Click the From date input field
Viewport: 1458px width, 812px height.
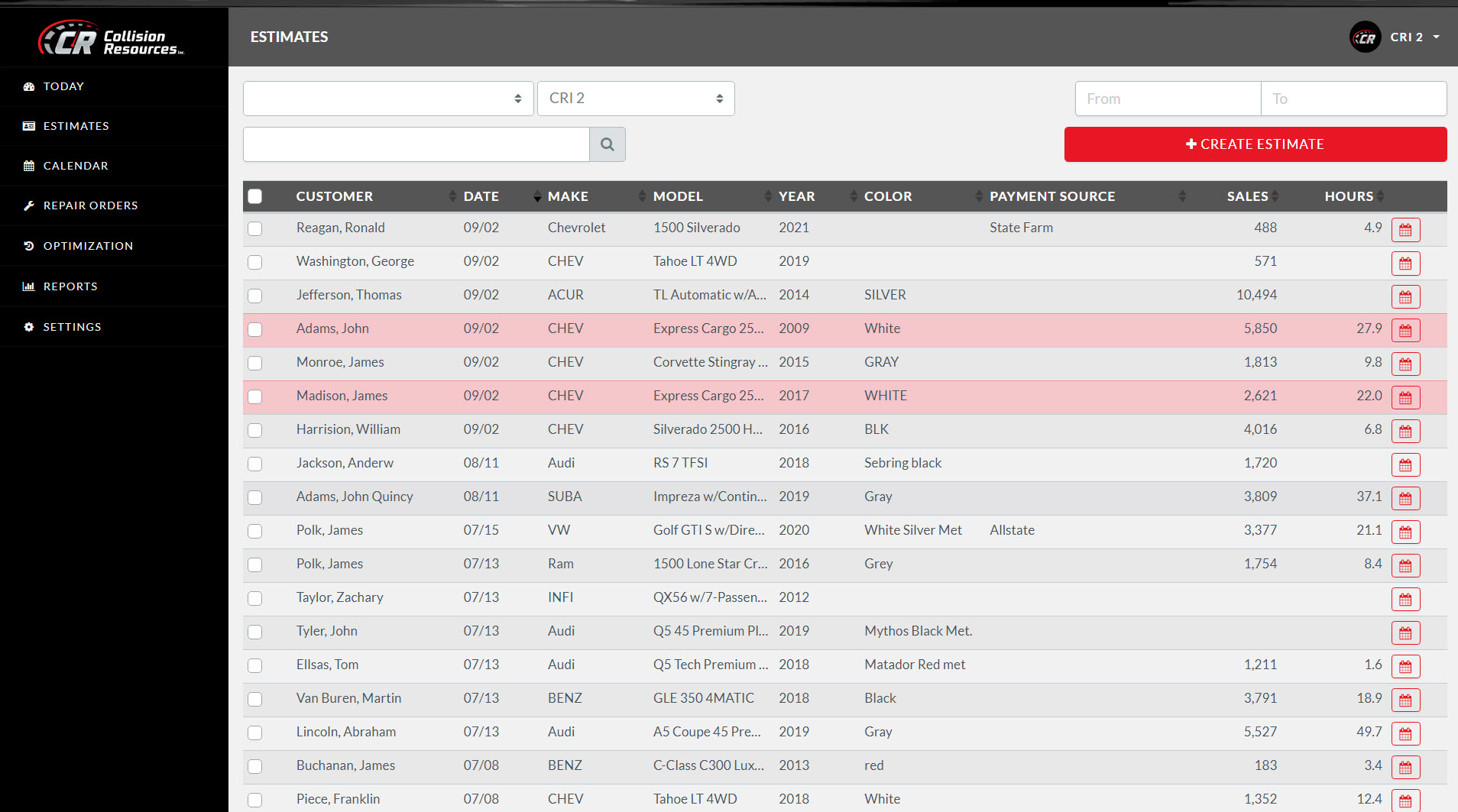(1167, 98)
